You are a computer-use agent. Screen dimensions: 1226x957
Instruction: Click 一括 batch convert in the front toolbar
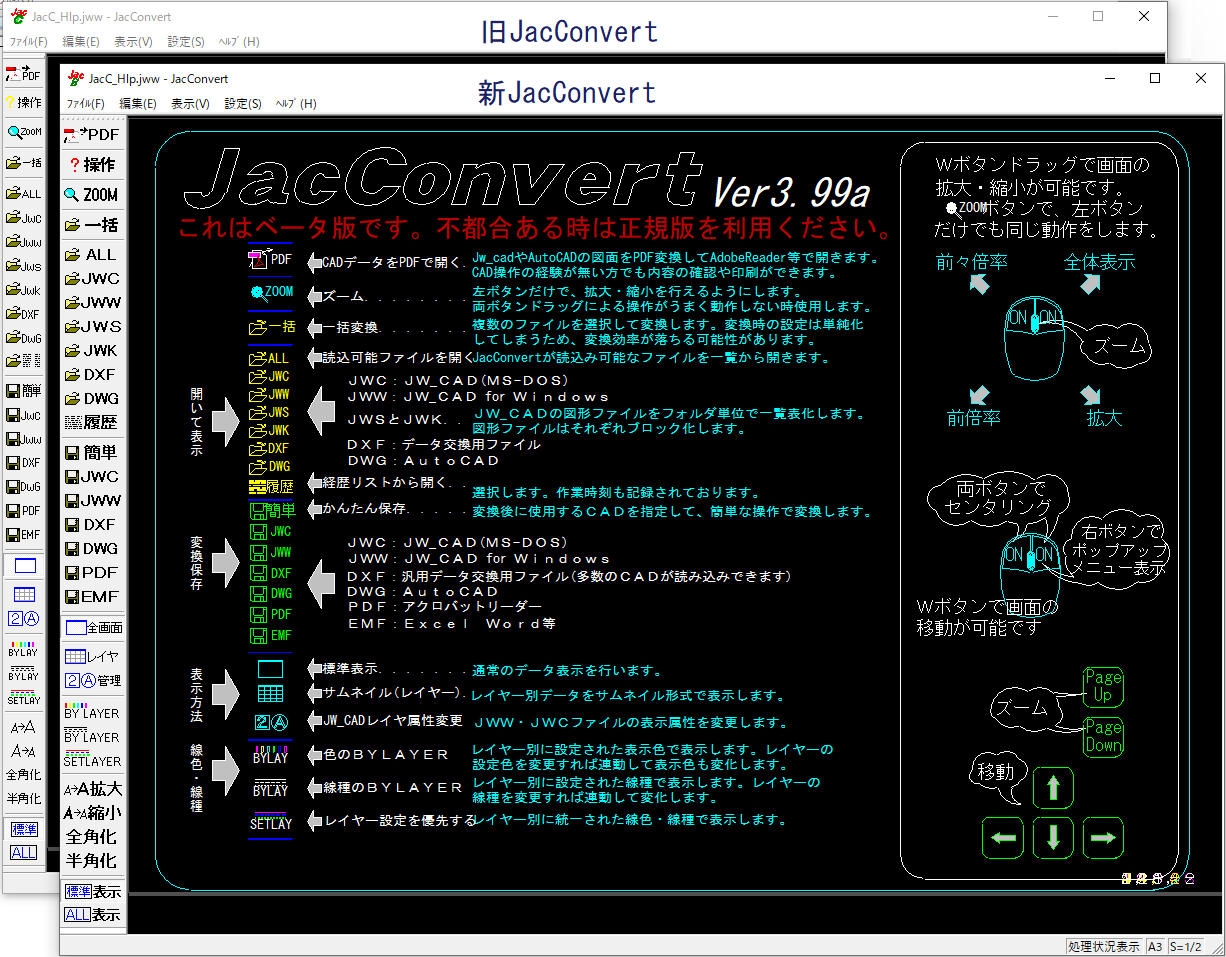click(91, 225)
